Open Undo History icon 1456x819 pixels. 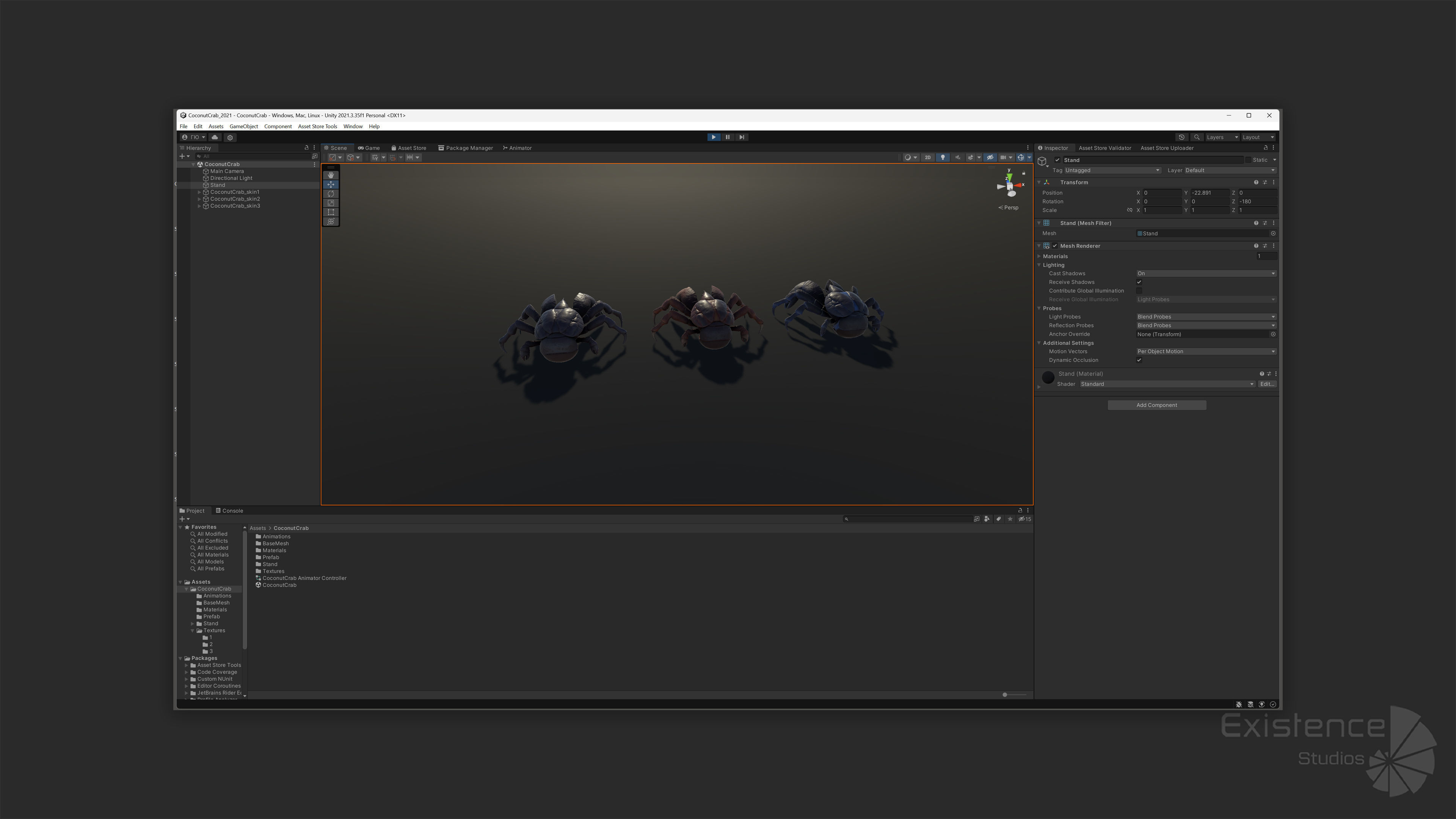click(1181, 137)
